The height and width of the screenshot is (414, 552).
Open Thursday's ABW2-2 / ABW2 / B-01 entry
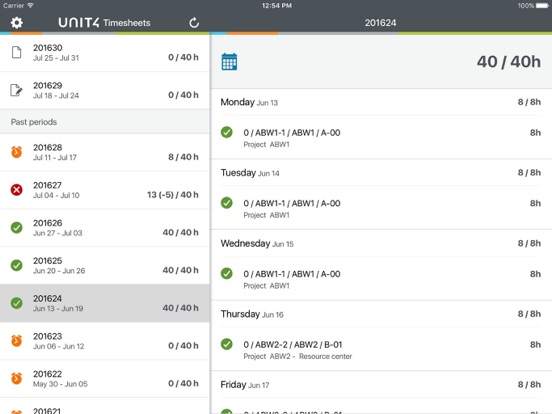tap(381, 349)
